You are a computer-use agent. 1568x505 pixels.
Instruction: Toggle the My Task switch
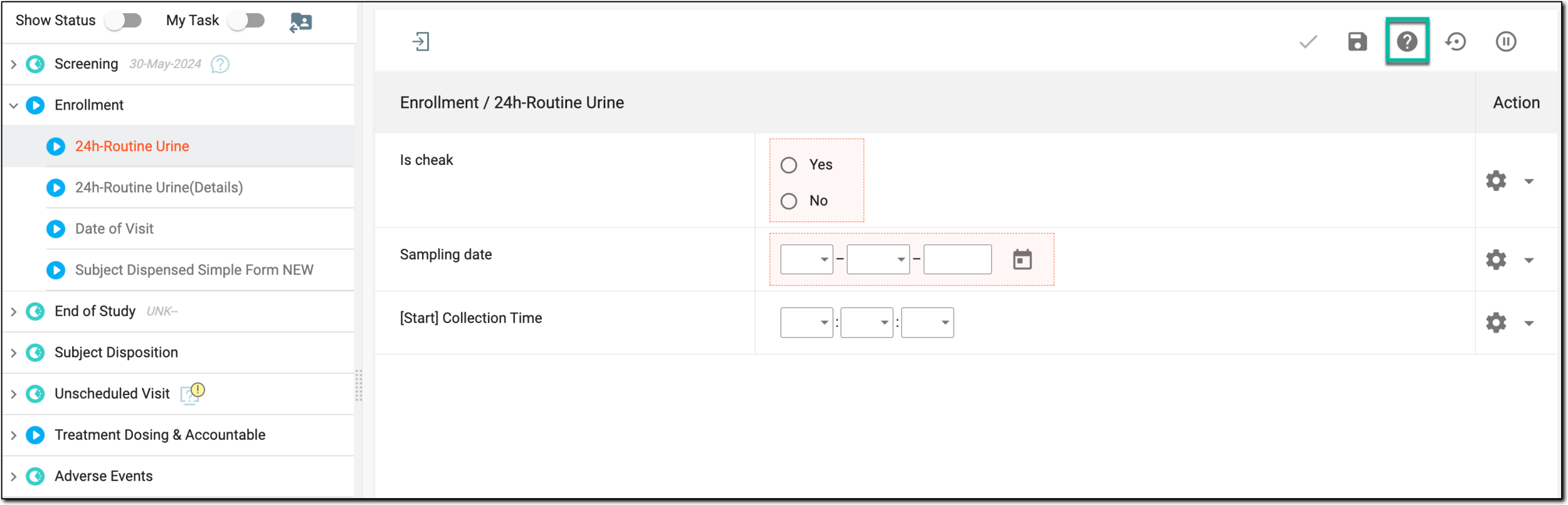pos(246,21)
